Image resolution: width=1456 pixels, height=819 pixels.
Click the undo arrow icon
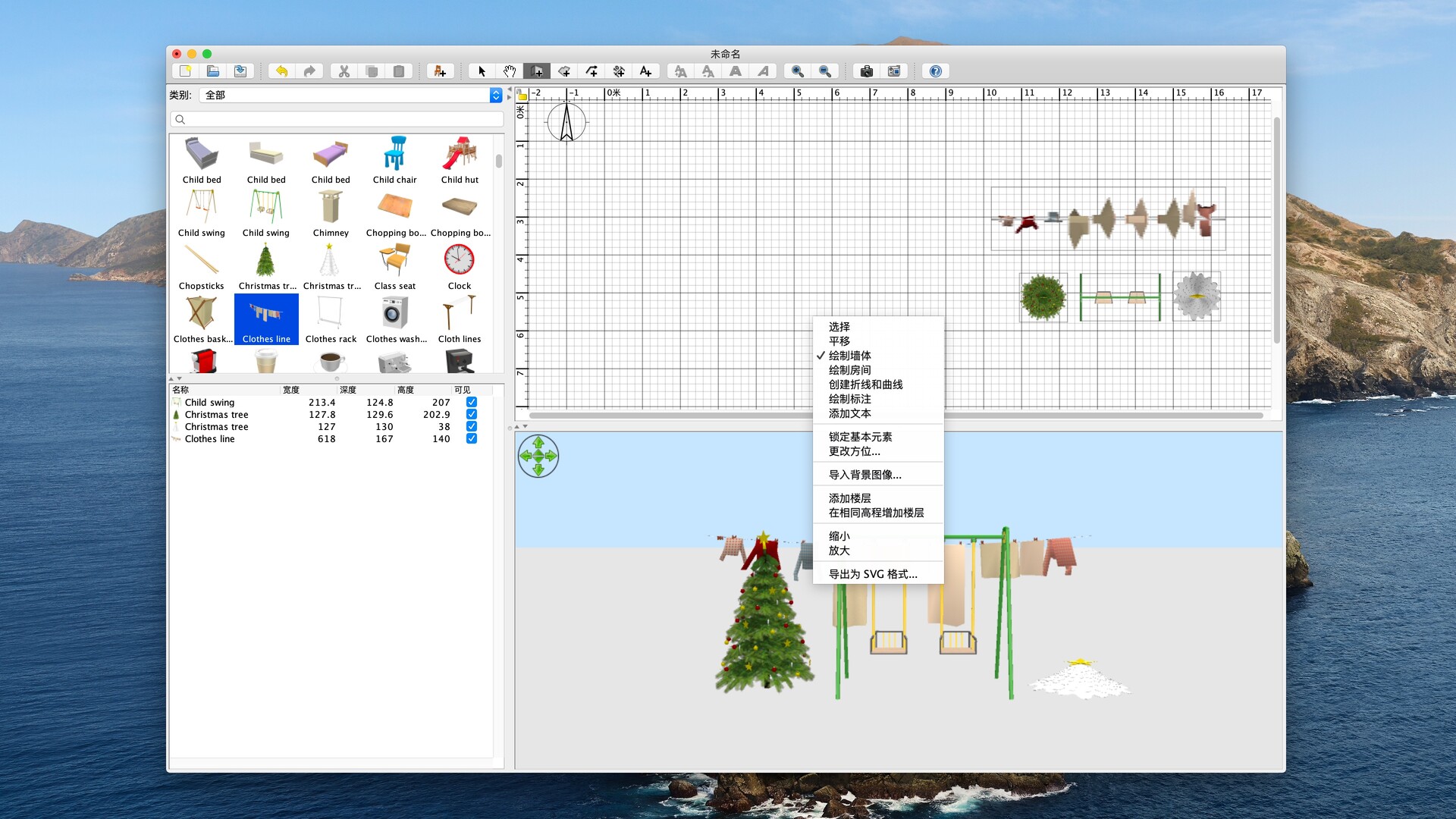[x=281, y=71]
